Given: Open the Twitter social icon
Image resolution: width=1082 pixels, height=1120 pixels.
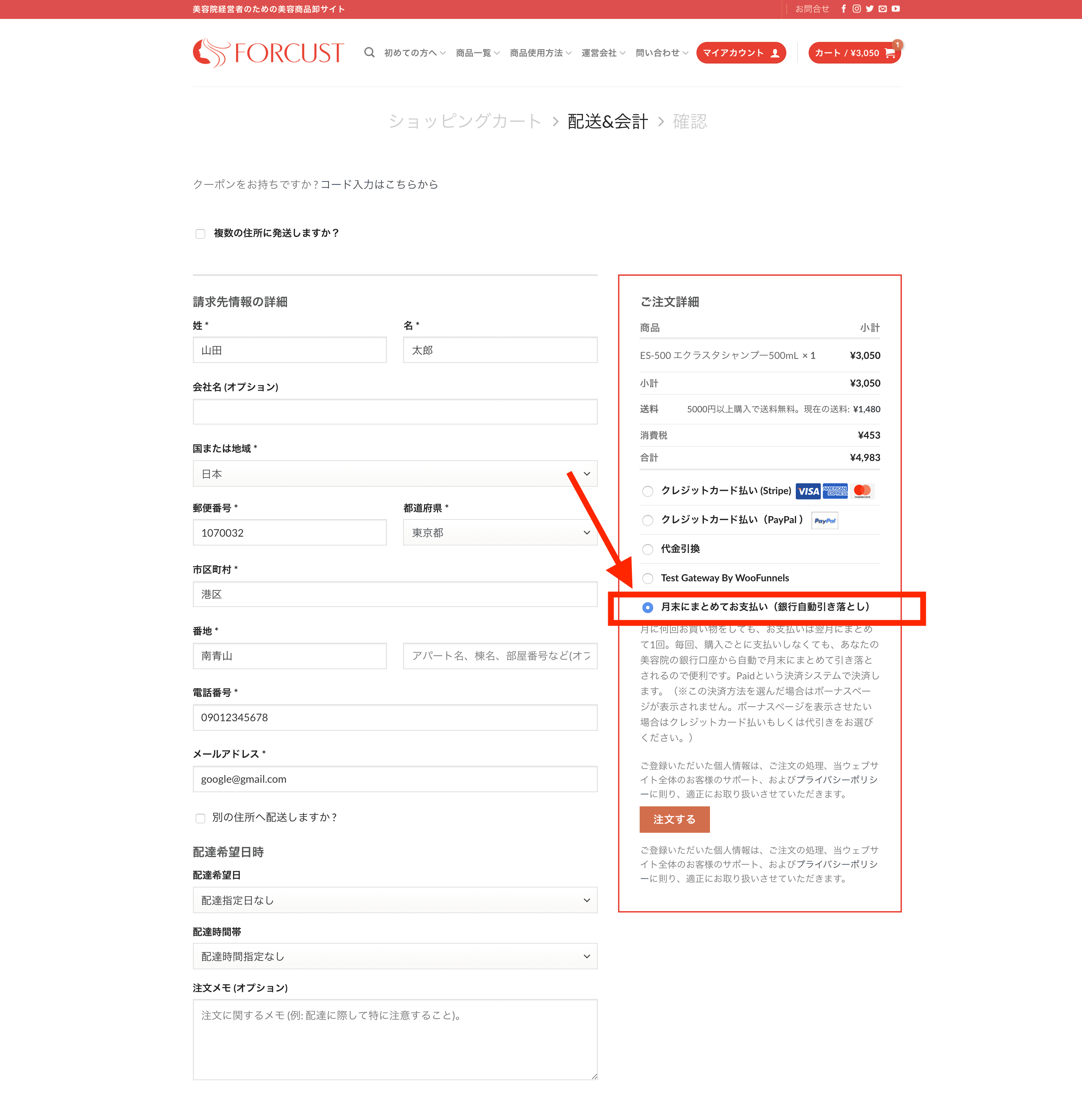Looking at the screenshot, I should [869, 8].
